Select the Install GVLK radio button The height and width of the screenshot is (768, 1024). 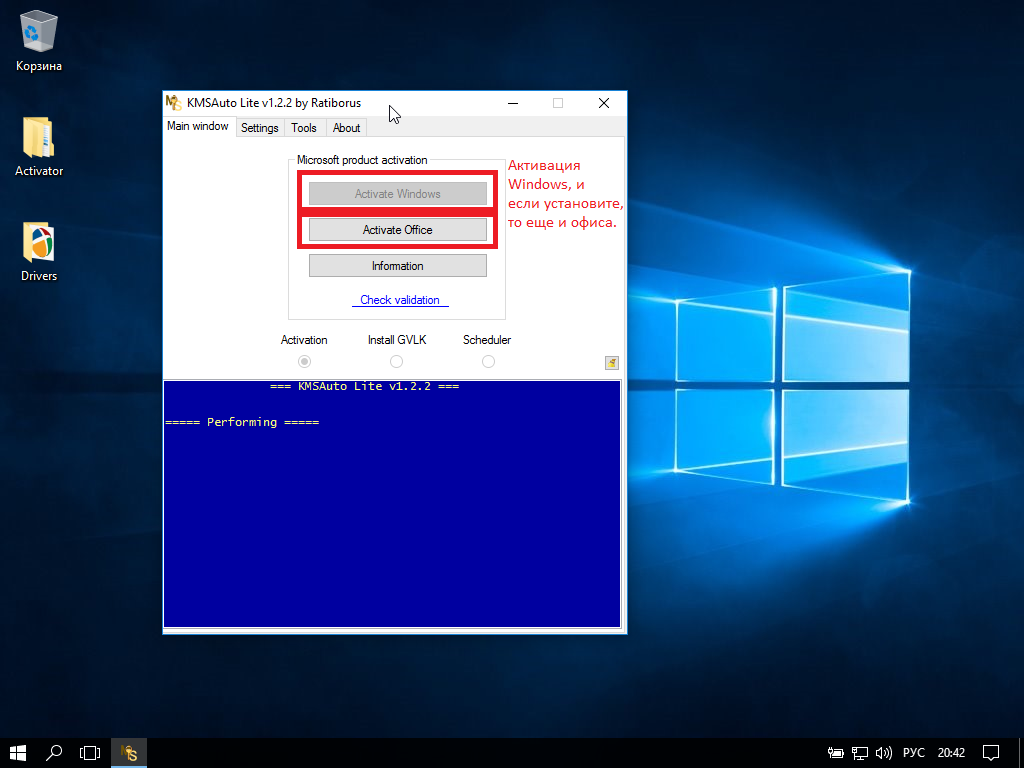(396, 361)
